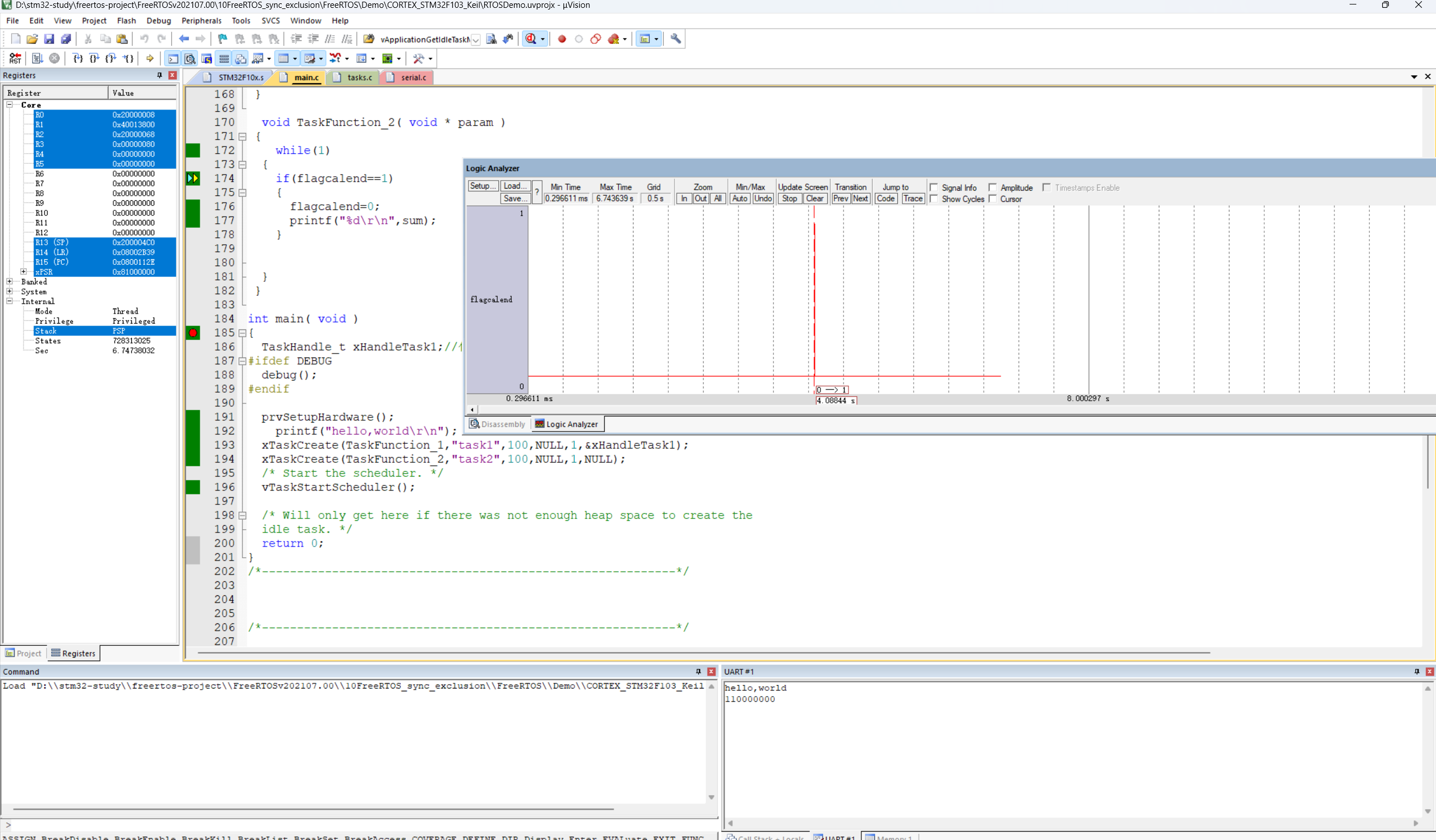1436x840 pixels.
Task: Toggle the Disassembly Window icon
Action: pos(190,58)
